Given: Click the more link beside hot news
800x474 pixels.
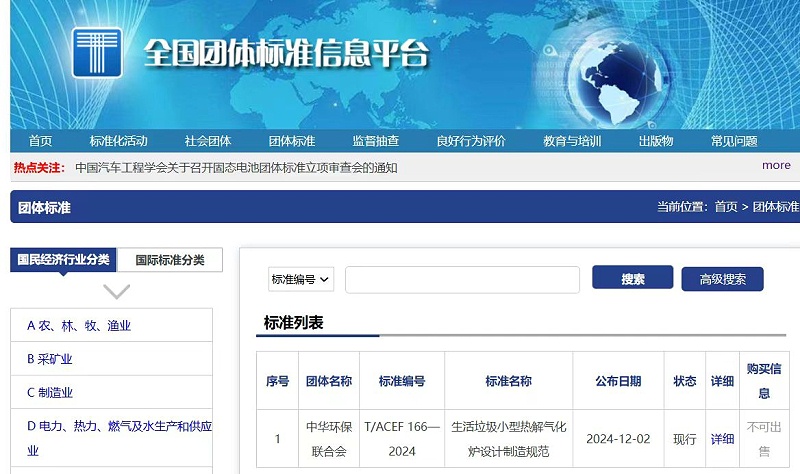Looking at the screenshot, I should point(776,166).
